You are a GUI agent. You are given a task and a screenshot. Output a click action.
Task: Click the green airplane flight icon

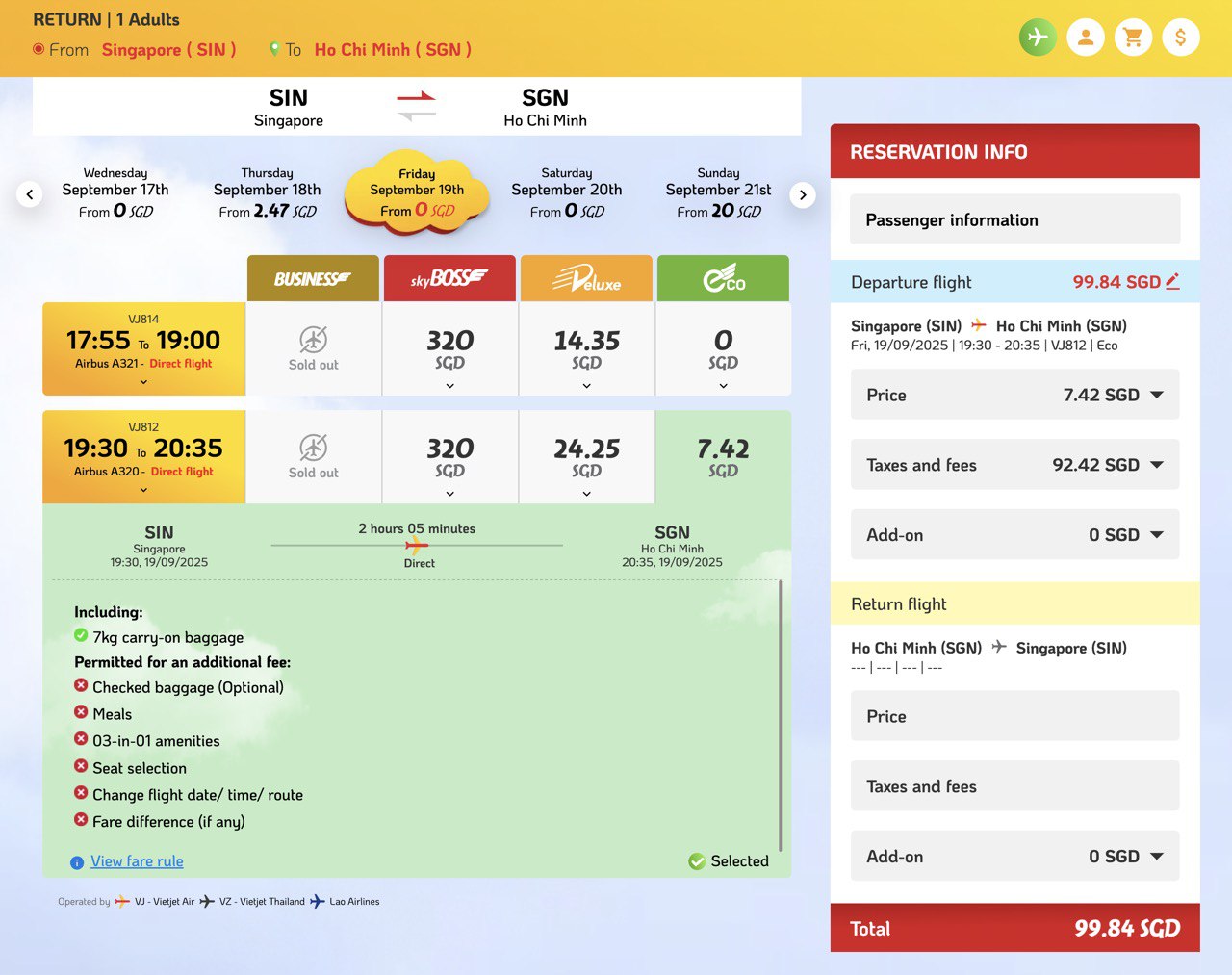1038,38
